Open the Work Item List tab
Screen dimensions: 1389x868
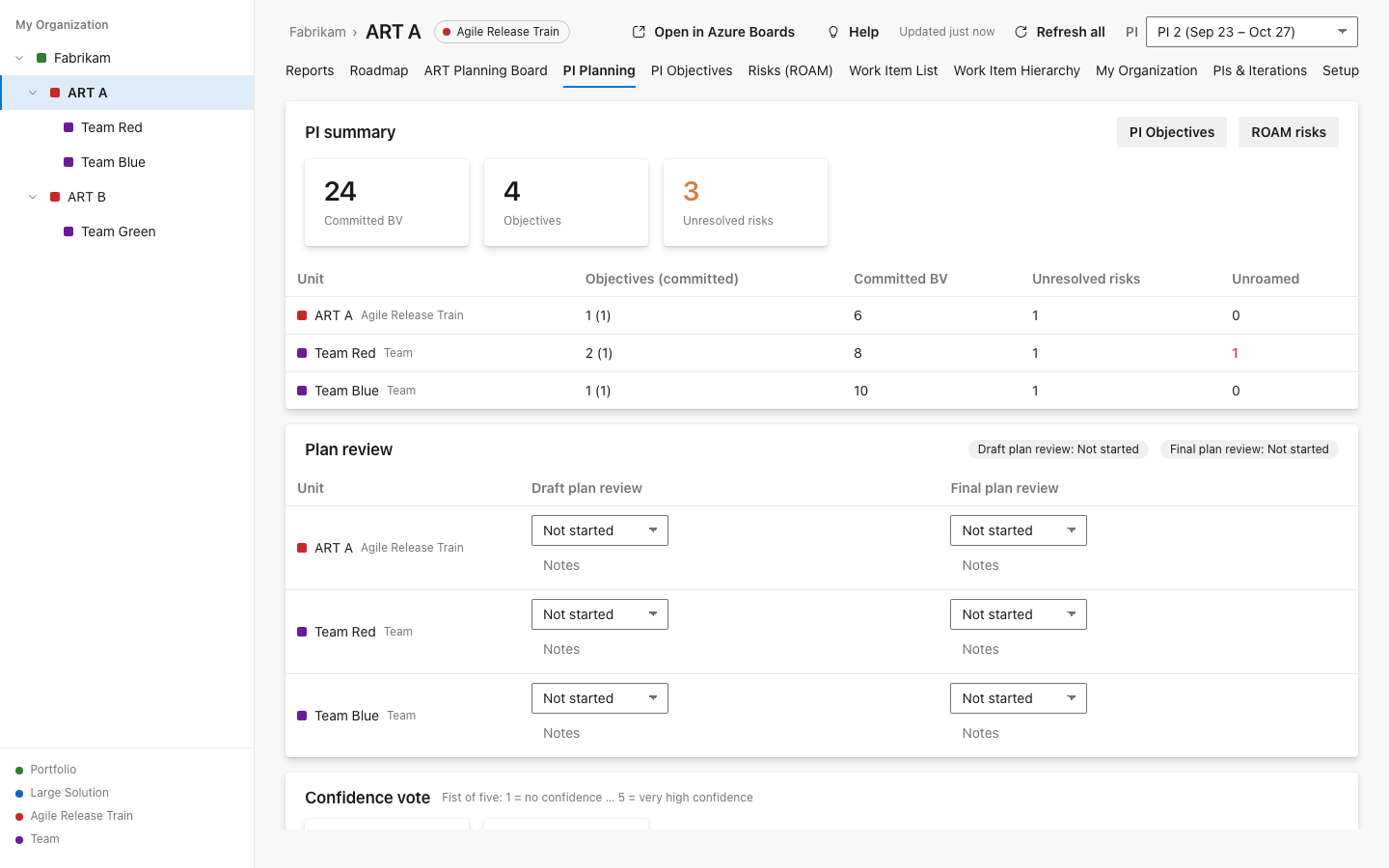893,70
